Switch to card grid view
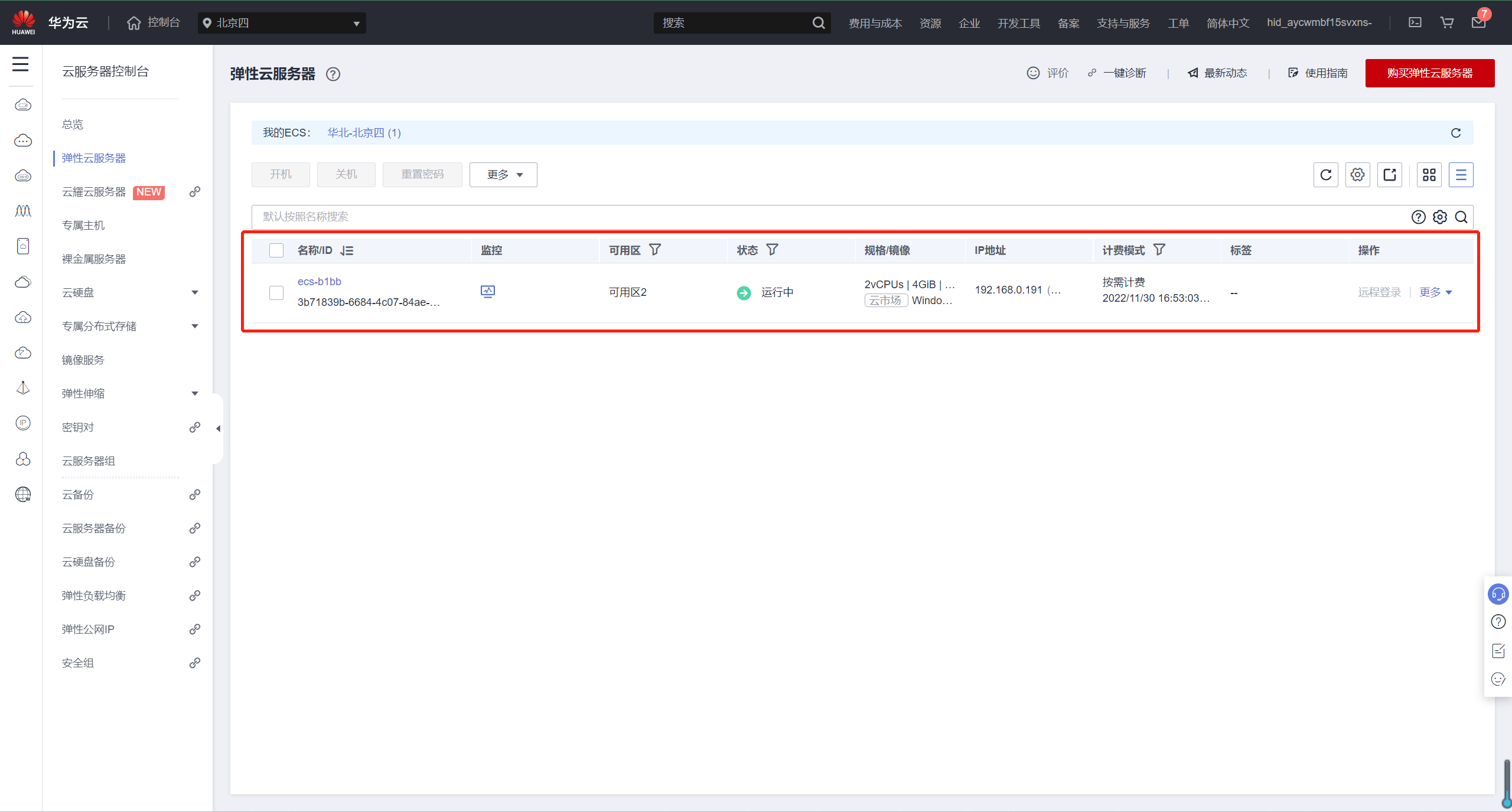The height and width of the screenshot is (812, 1512). point(1429,175)
